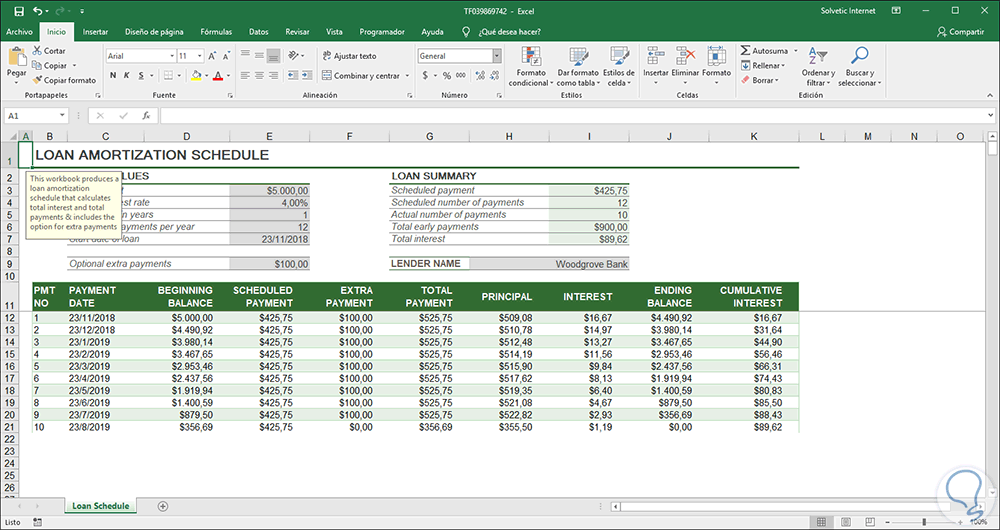Image resolution: width=1000 pixels, height=530 pixels.
Task: Click Ordenar y filtrar icon
Action: click(x=818, y=57)
